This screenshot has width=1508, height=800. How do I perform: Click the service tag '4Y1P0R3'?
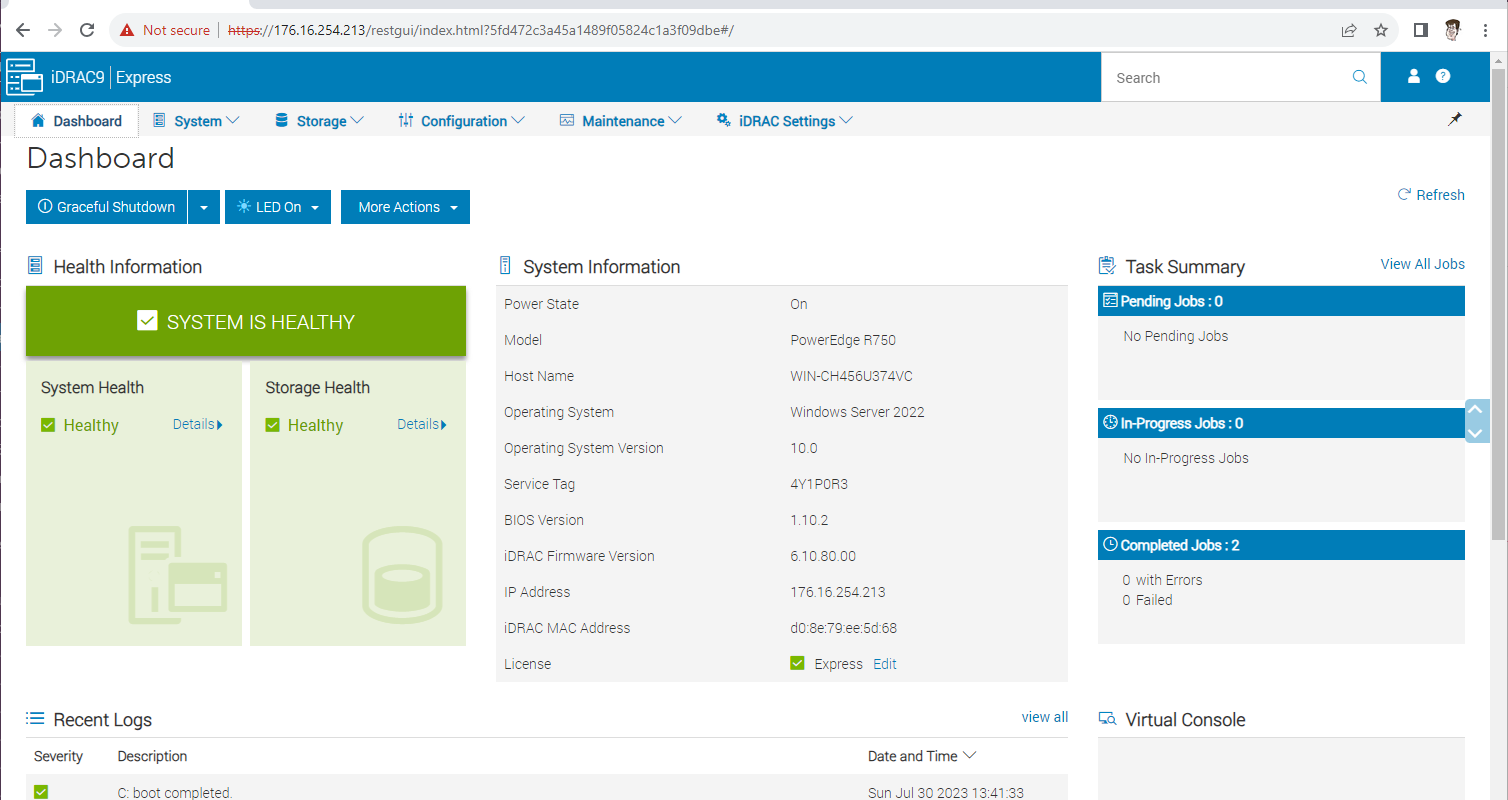pyautogui.click(x=819, y=484)
